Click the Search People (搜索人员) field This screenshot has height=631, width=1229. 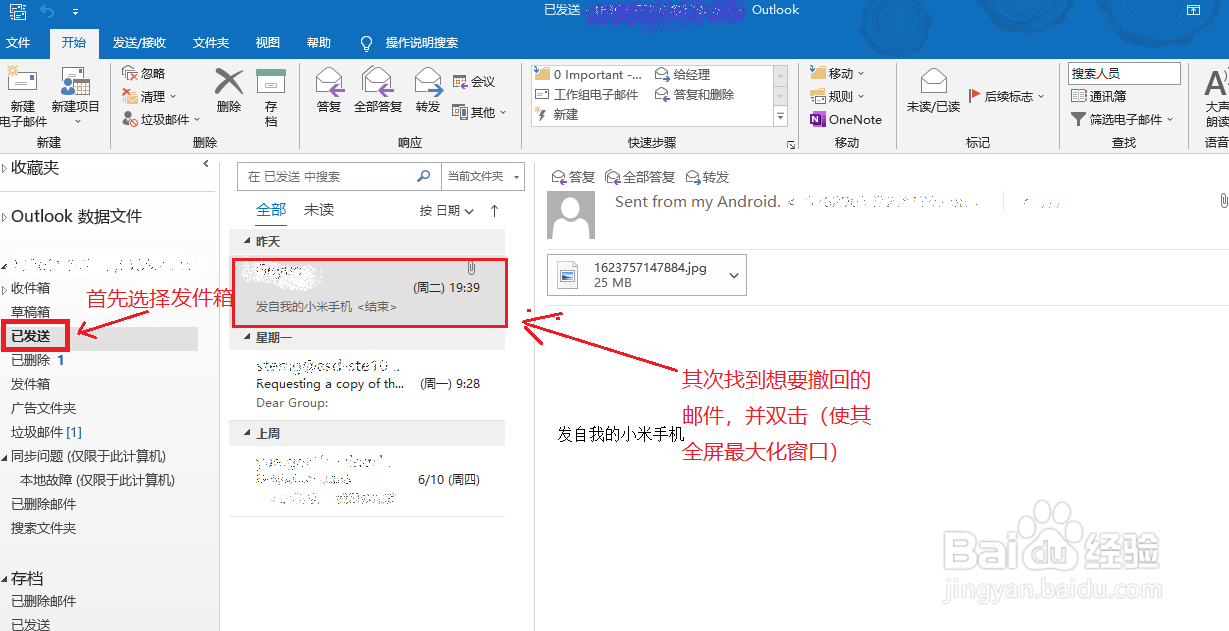click(x=1125, y=74)
